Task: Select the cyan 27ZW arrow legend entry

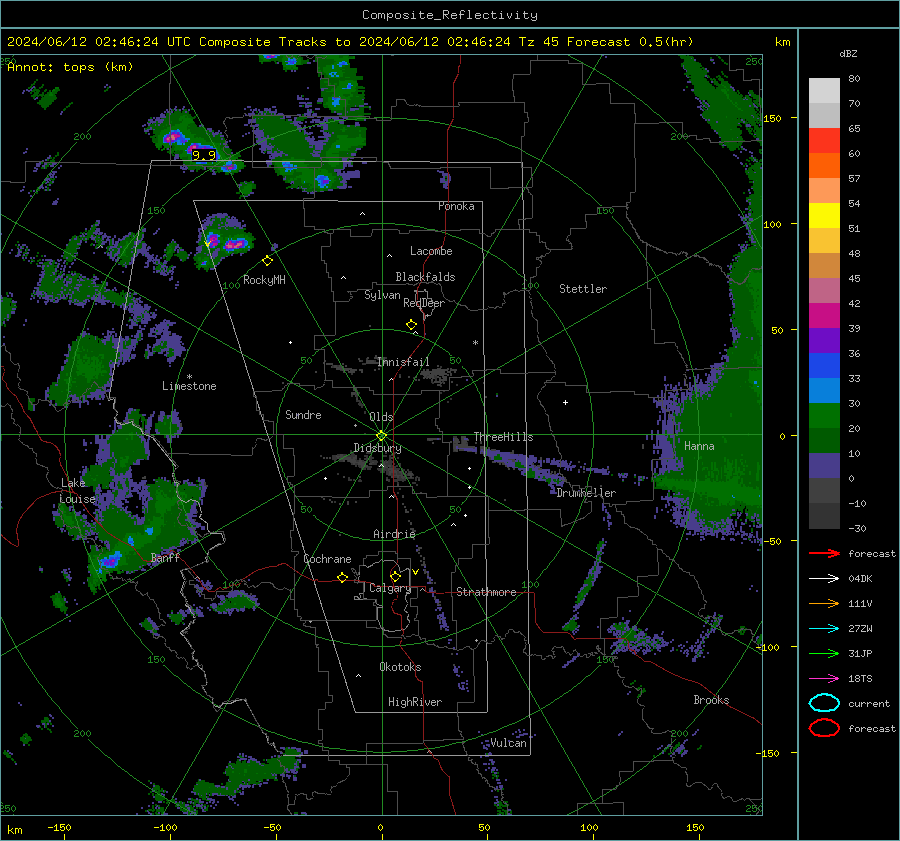Action: (824, 629)
